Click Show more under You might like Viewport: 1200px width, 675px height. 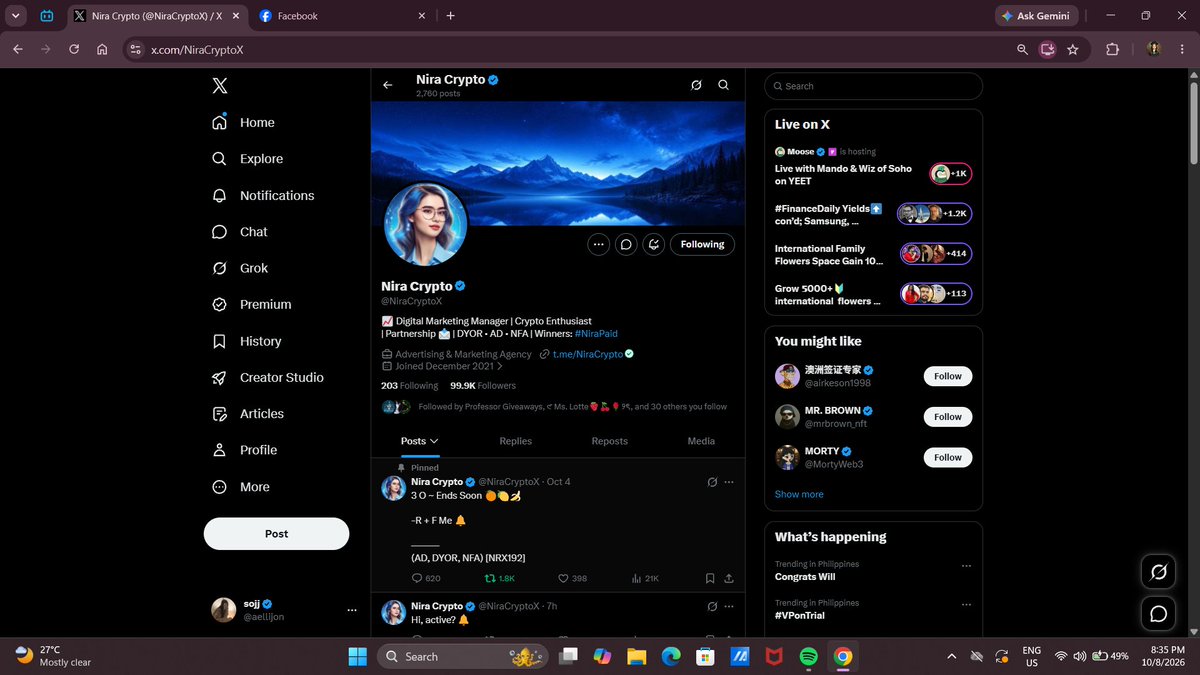click(x=799, y=494)
